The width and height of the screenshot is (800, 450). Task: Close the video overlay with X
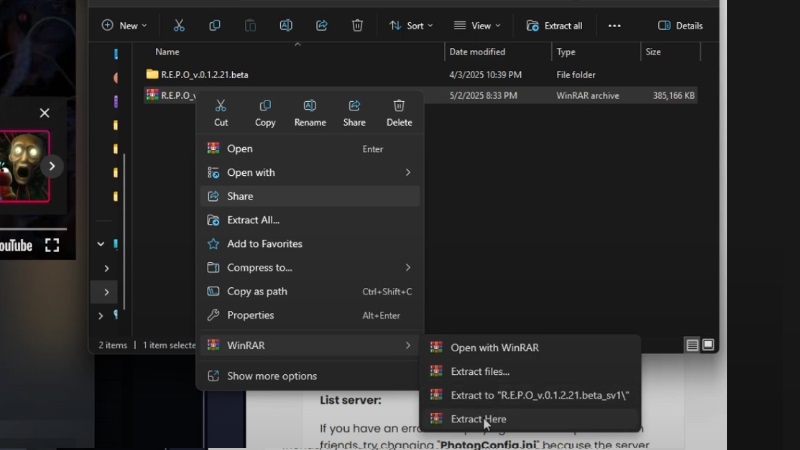click(44, 113)
